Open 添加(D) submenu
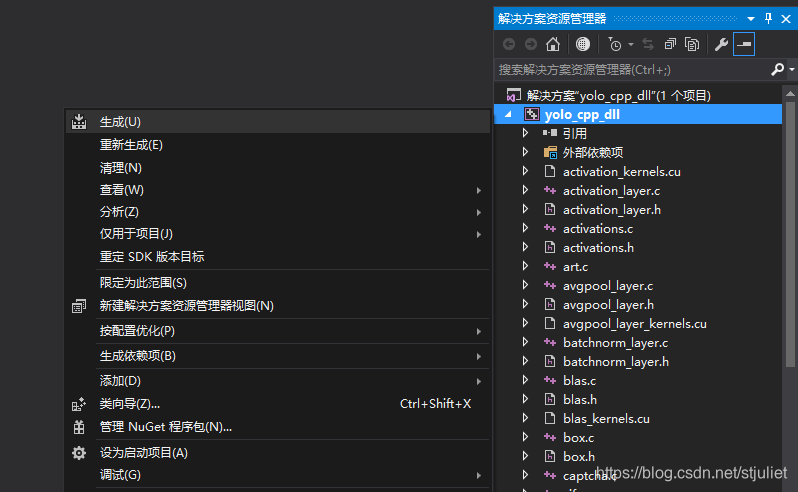 click(277, 381)
